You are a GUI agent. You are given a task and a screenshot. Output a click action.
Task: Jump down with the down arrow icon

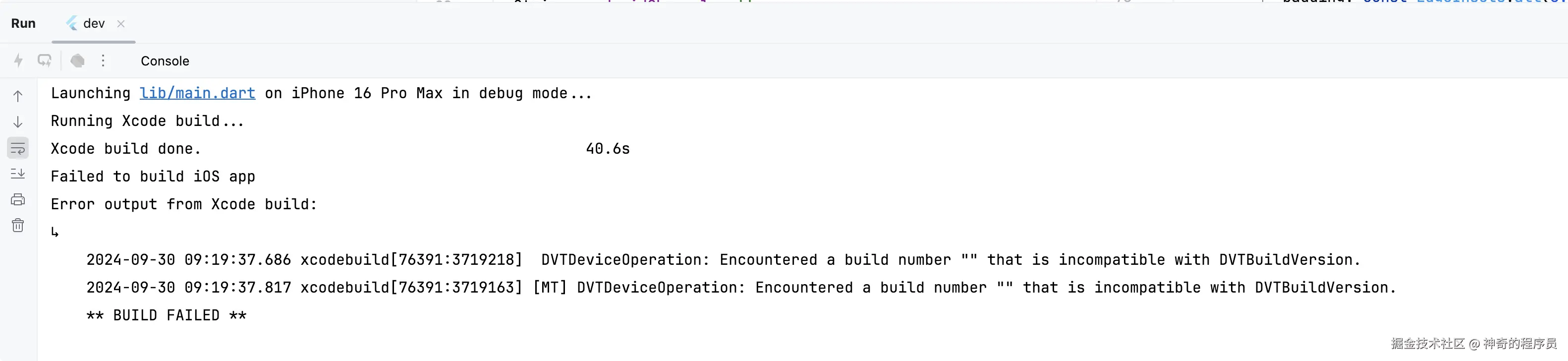(x=18, y=122)
